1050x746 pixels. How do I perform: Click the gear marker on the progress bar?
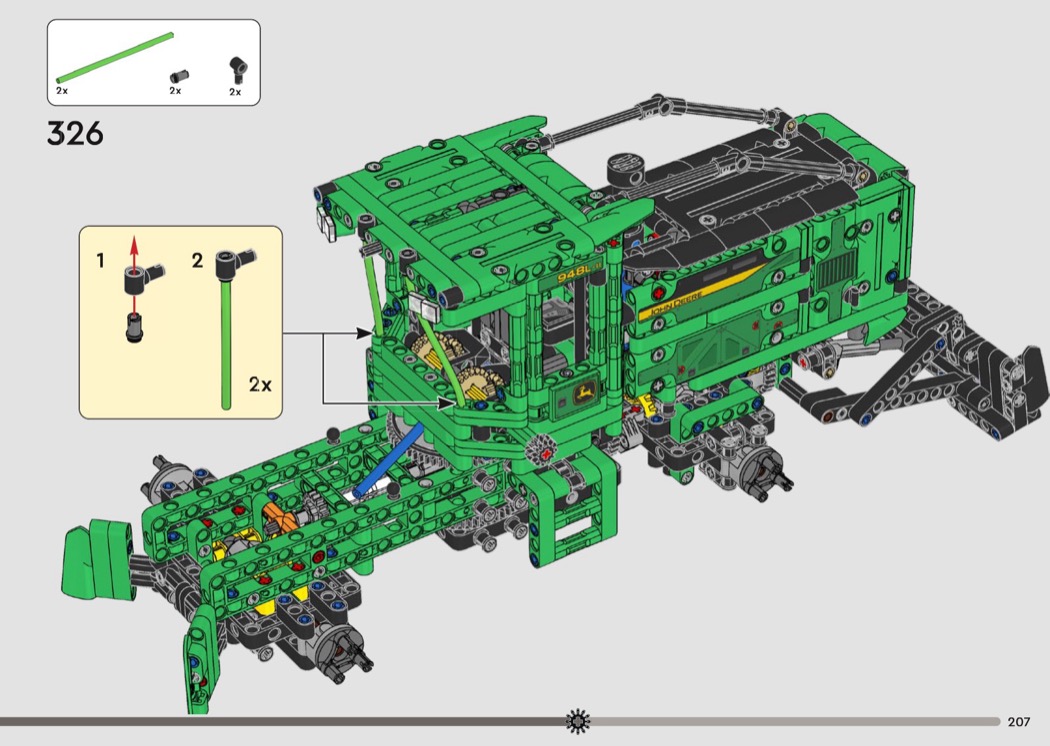tap(578, 720)
